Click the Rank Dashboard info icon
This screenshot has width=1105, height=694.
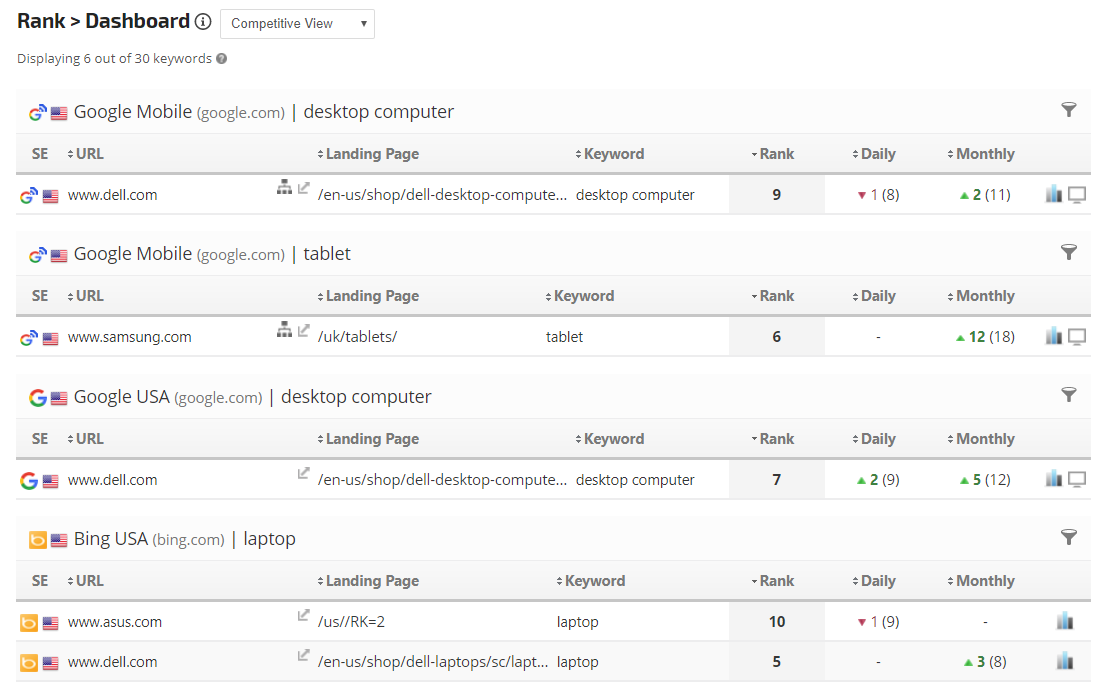pos(203,22)
